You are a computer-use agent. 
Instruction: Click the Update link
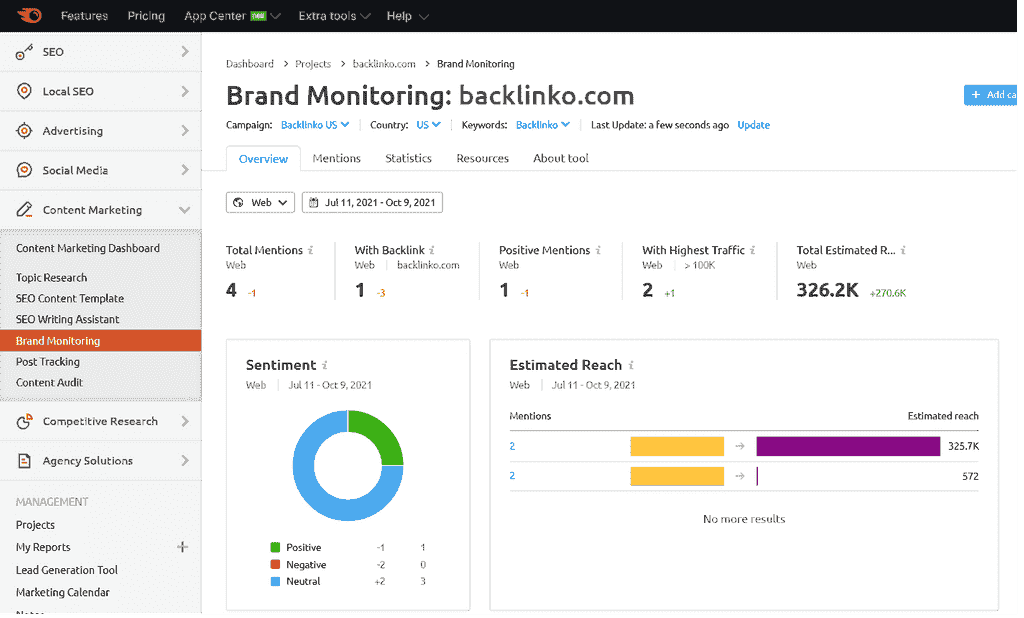[x=754, y=125]
